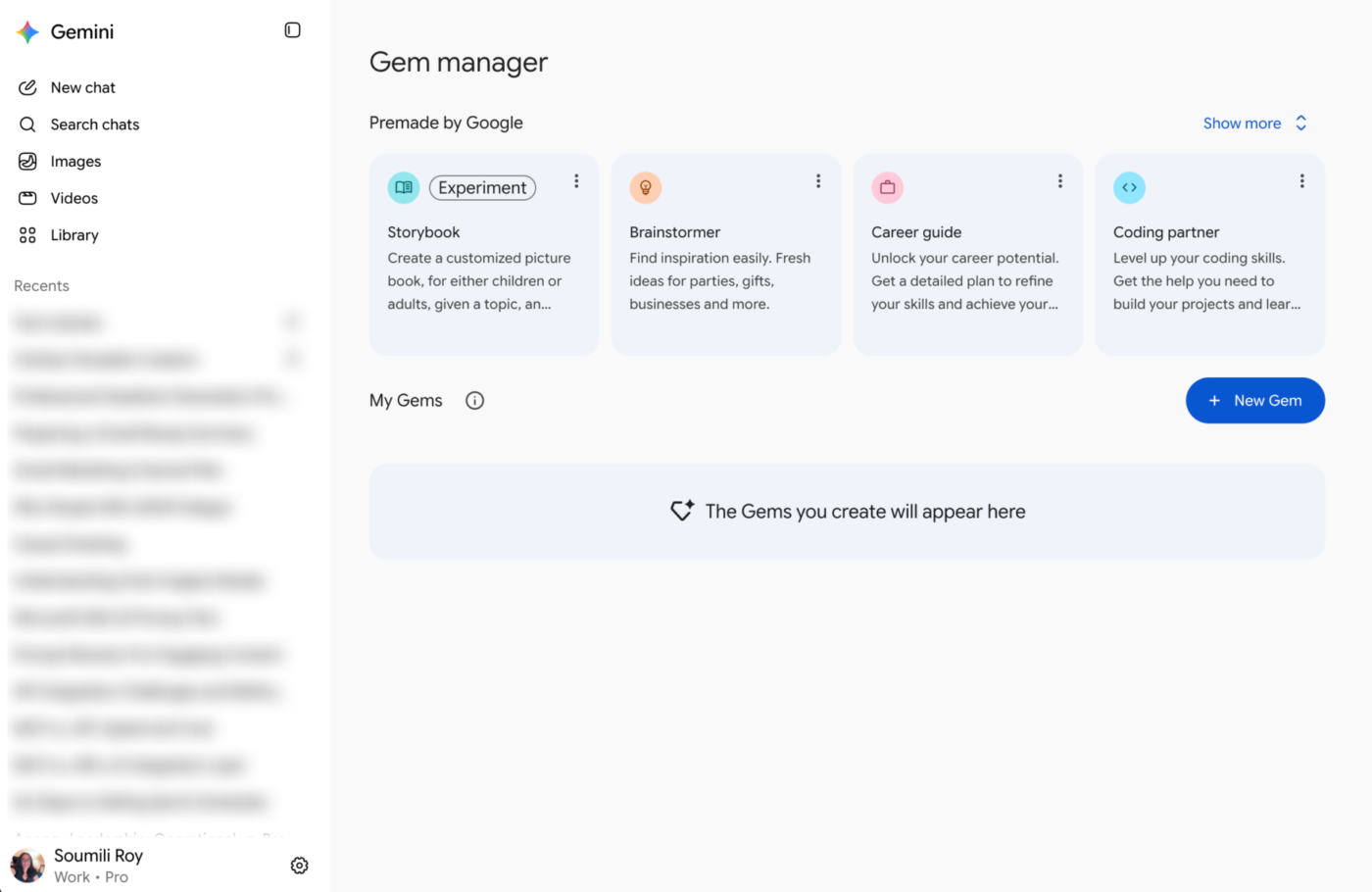Click the Brainstormer lightbulb icon
This screenshot has width=1372, height=892.
(646, 187)
